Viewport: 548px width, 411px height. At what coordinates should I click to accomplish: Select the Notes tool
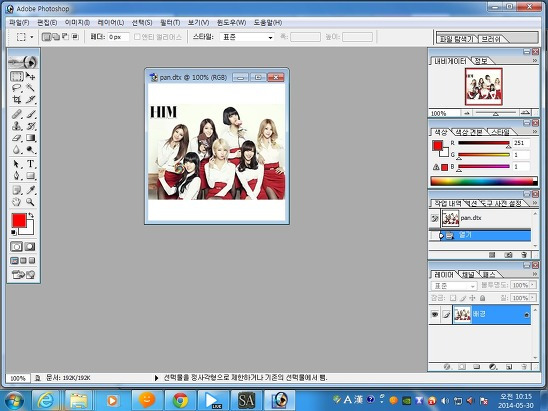(16, 190)
